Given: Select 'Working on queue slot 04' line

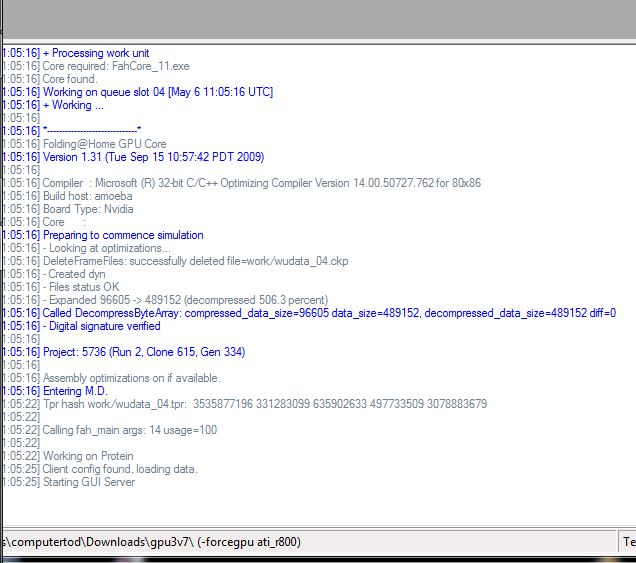Looking at the screenshot, I should click(138, 92).
